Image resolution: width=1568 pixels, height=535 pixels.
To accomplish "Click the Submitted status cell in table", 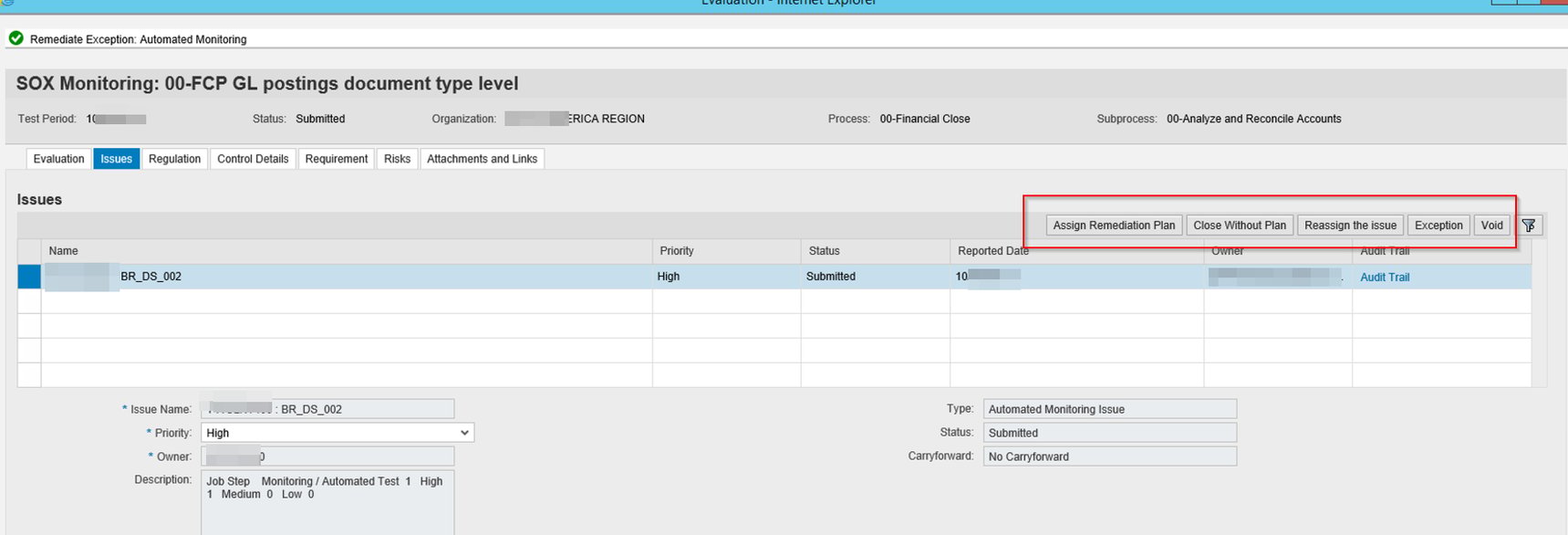I will pos(876,277).
